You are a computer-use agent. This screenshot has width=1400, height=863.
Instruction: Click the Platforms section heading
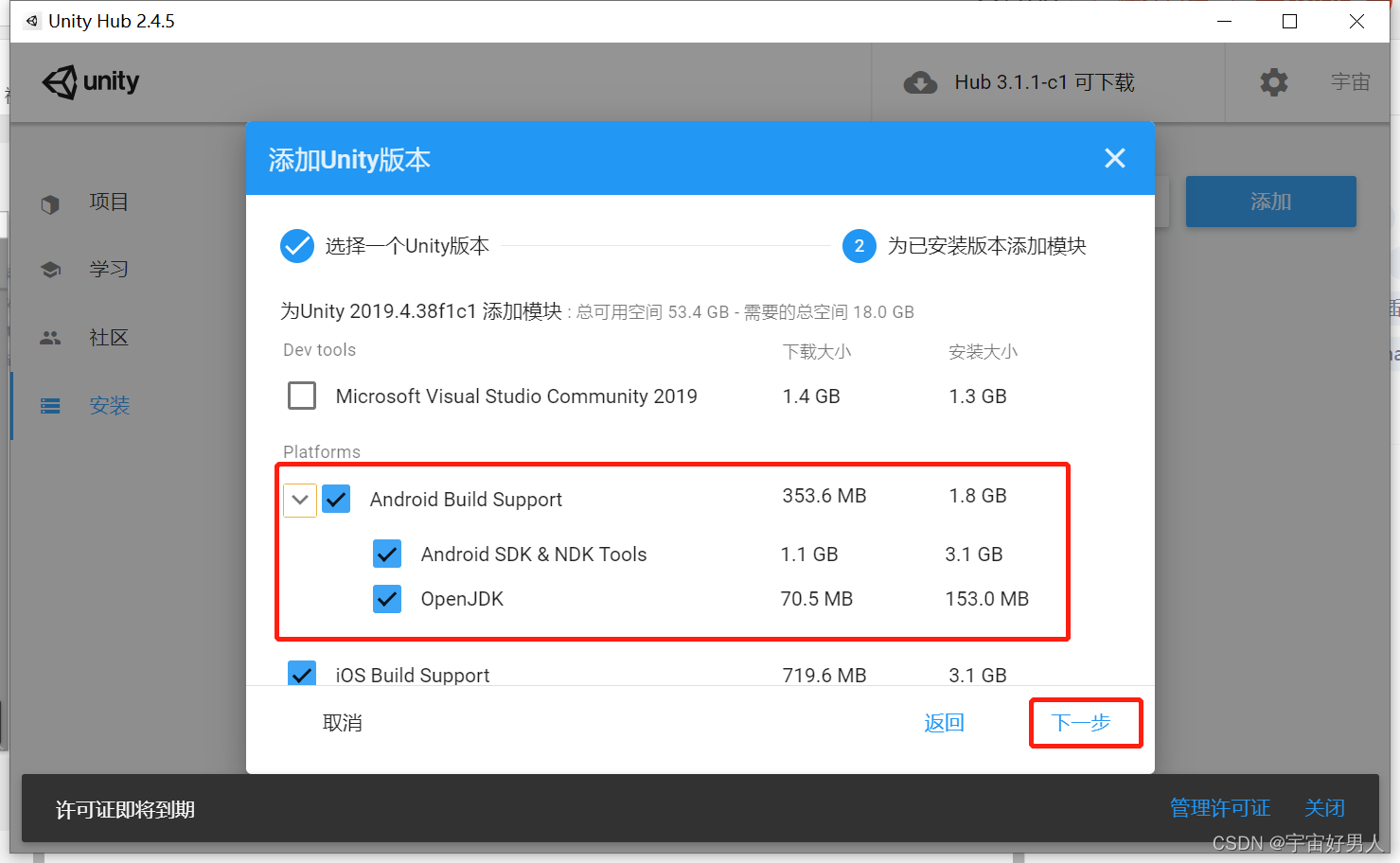click(322, 452)
